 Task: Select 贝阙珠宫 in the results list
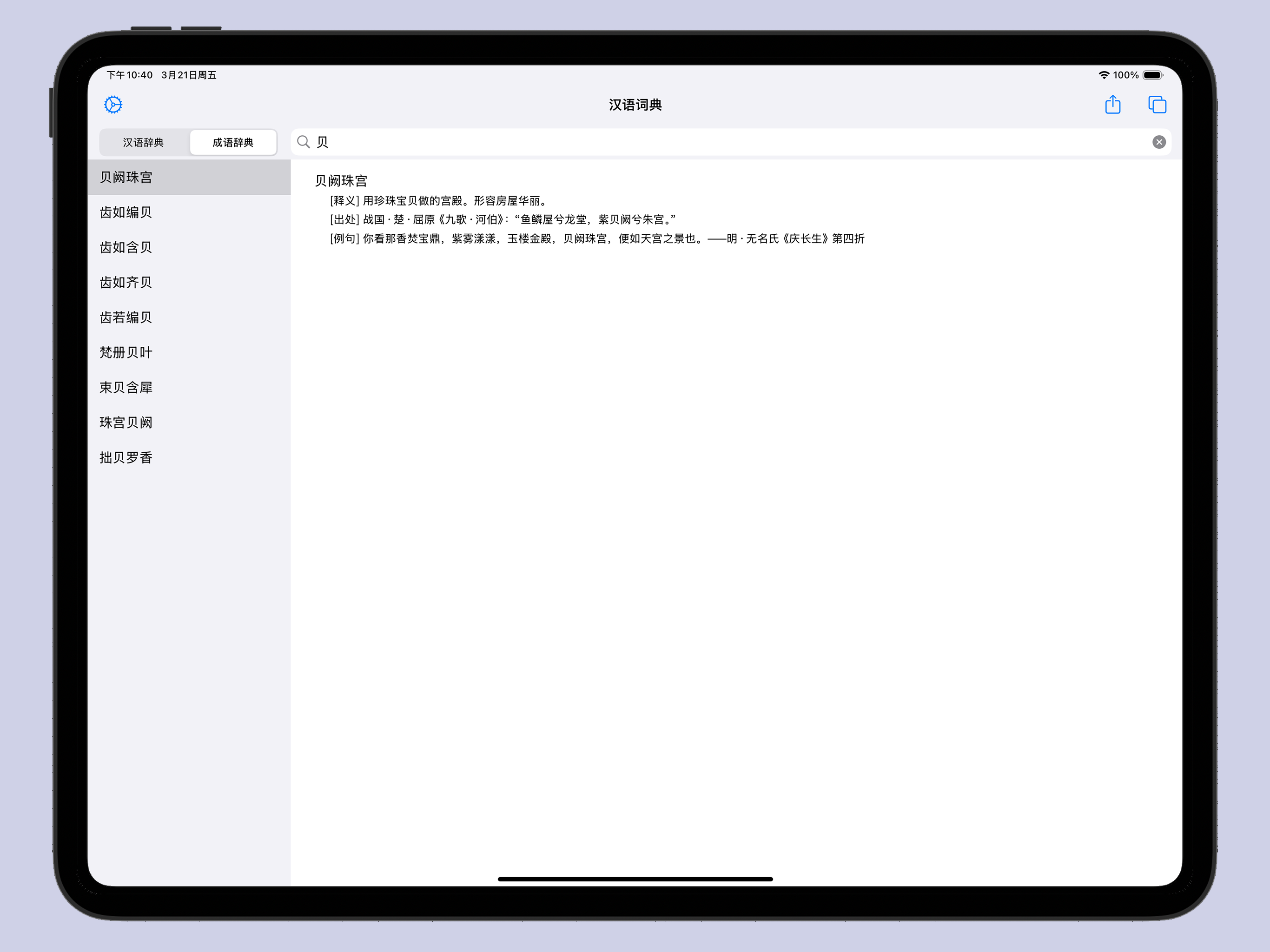[x=189, y=178]
